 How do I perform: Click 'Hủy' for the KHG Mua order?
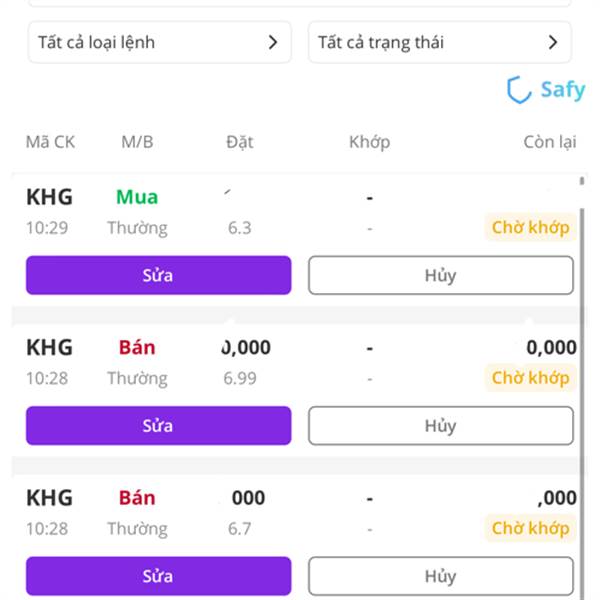click(441, 275)
